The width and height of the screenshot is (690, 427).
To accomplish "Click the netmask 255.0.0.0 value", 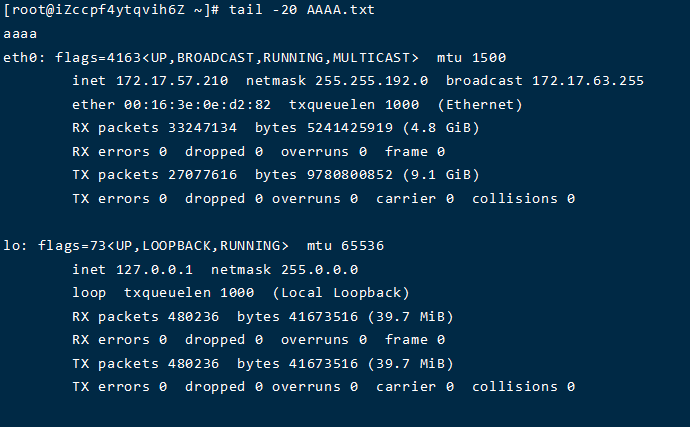I will point(314,269).
